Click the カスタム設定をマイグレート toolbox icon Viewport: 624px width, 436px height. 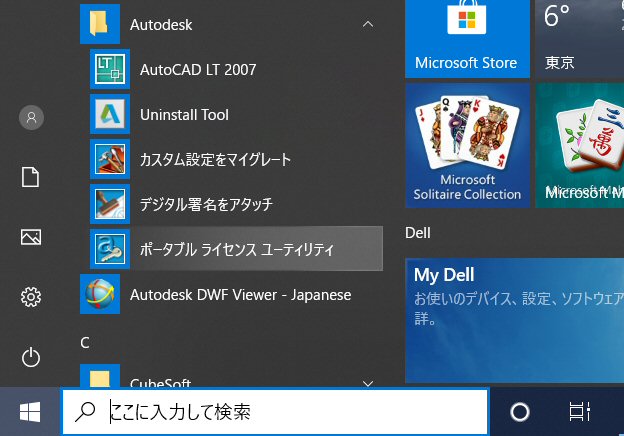coord(110,159)
